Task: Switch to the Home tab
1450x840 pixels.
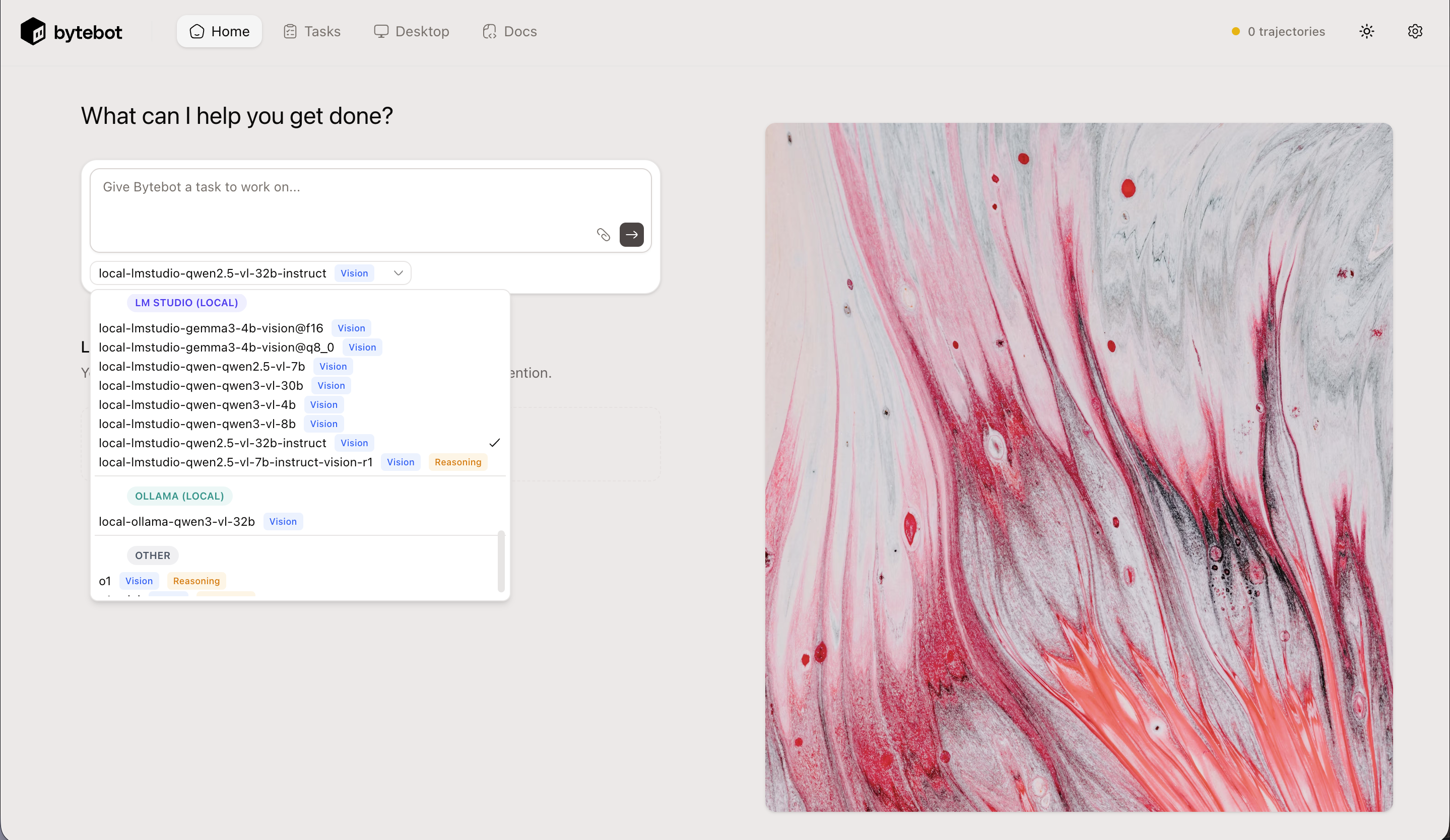Action: pos(219,31)
